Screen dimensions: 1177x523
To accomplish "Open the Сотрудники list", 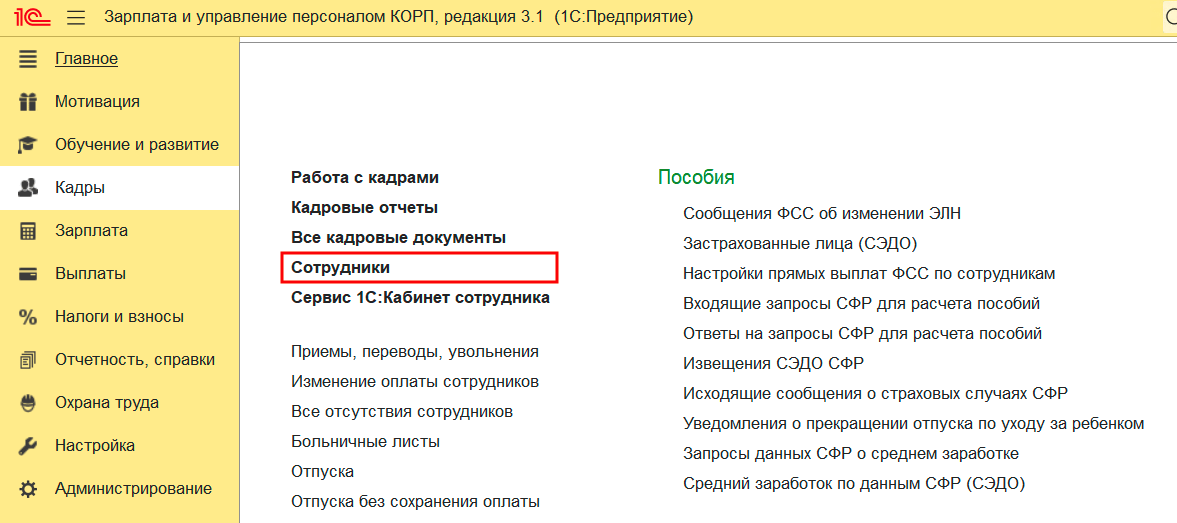I will [x=340, y=268].
